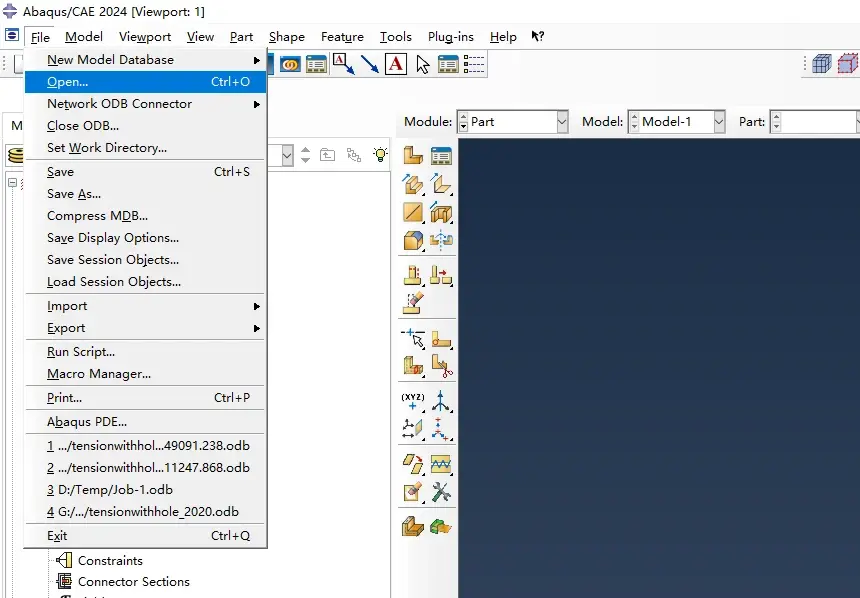
Task: Click the light bulb icon in model tree
Action: click(x=380, y=155)
